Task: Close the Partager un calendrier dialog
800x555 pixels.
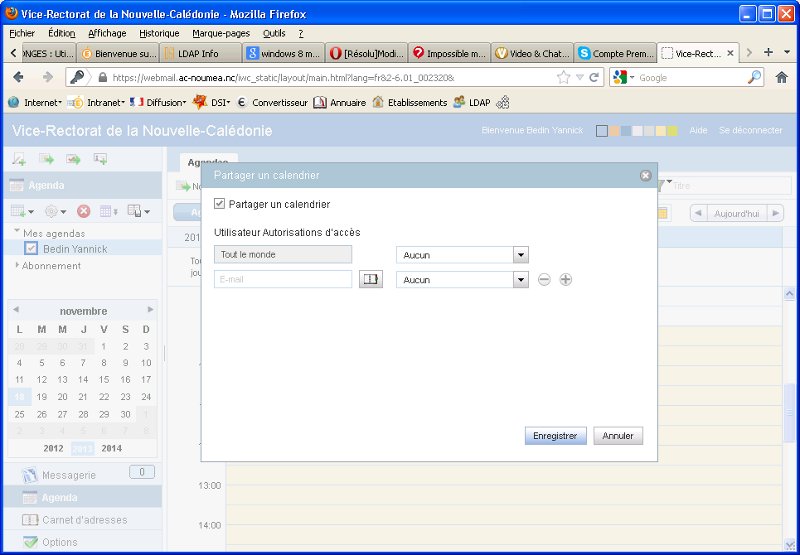Action: click(646, 175)
